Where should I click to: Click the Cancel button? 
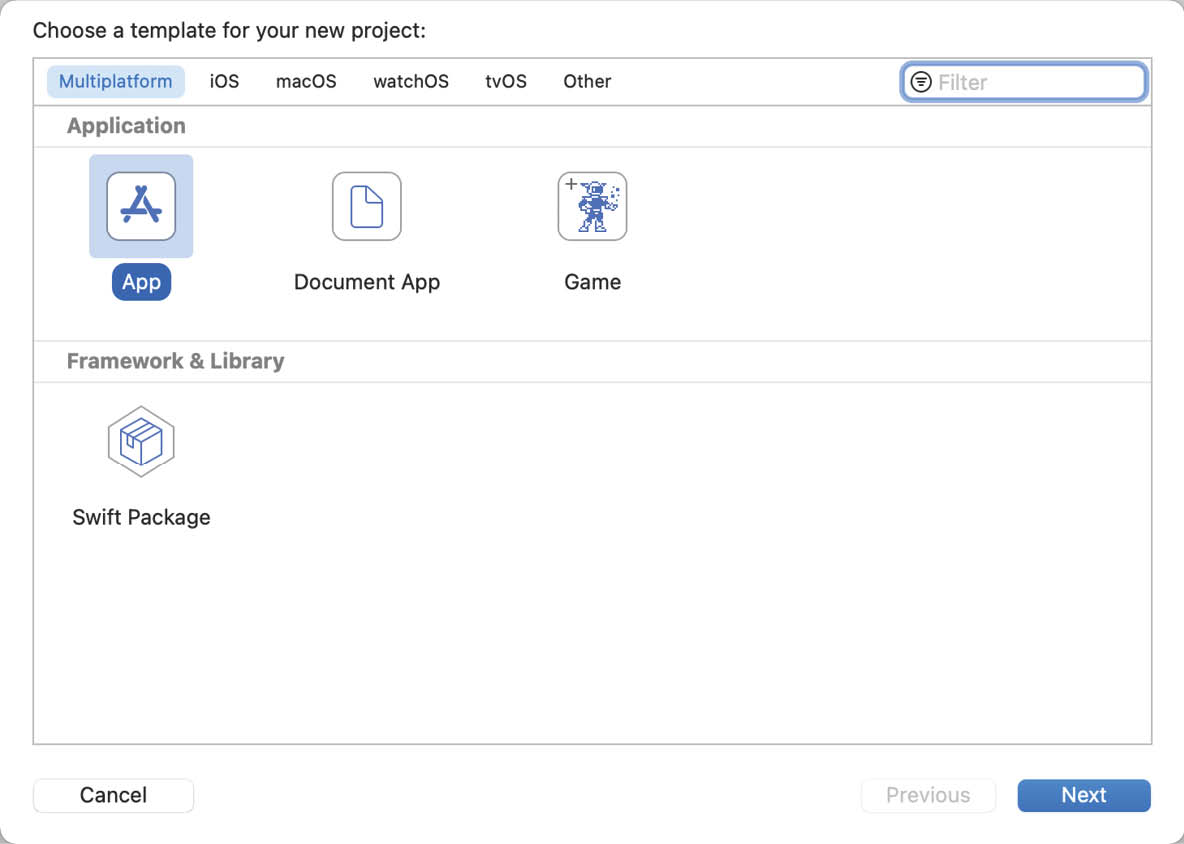[x=113, y=796]
